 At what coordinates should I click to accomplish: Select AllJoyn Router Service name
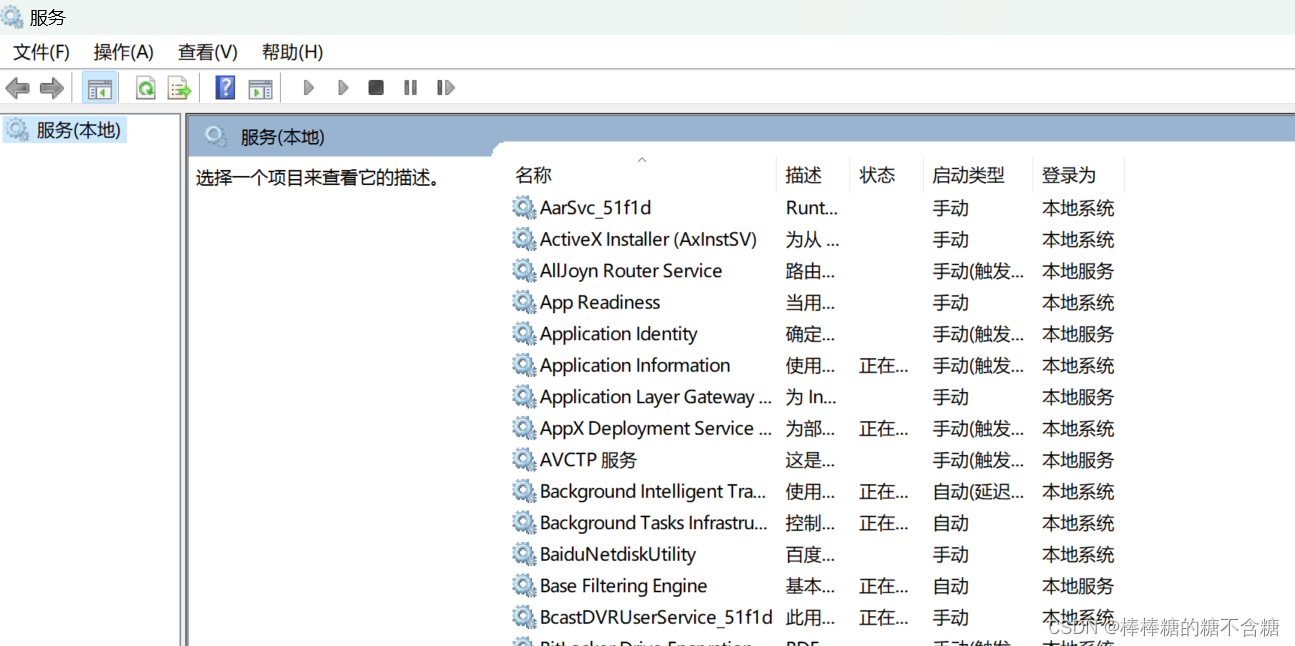(631, 271)
